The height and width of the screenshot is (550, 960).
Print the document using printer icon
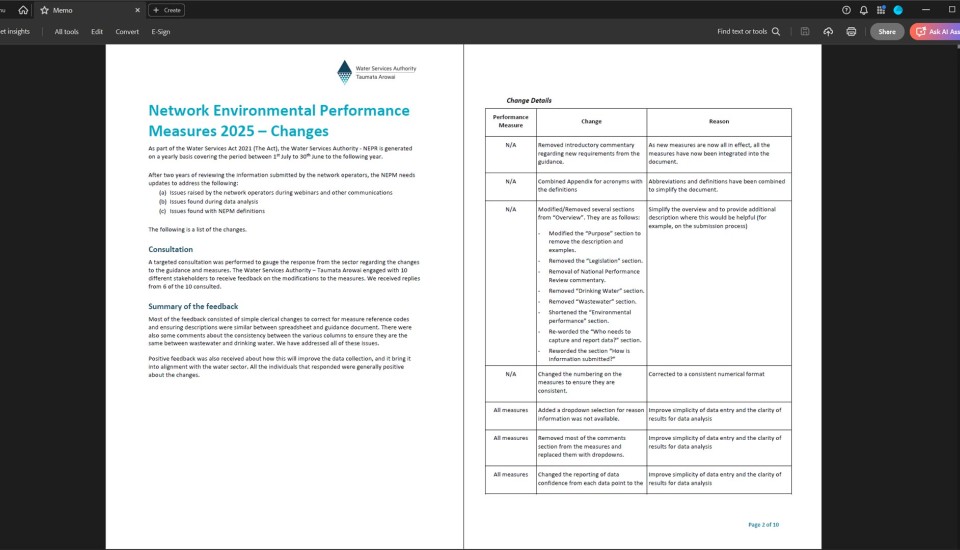(x=851, y=32)
